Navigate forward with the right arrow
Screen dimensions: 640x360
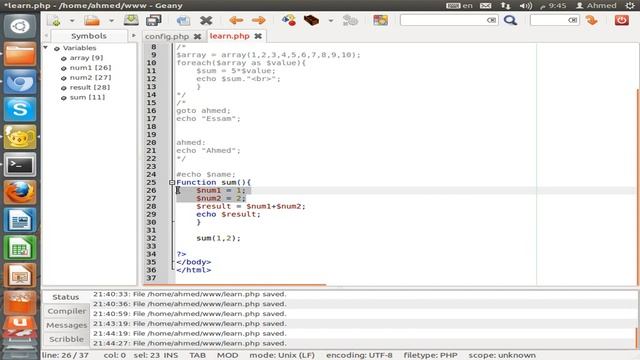click(258, 20)
